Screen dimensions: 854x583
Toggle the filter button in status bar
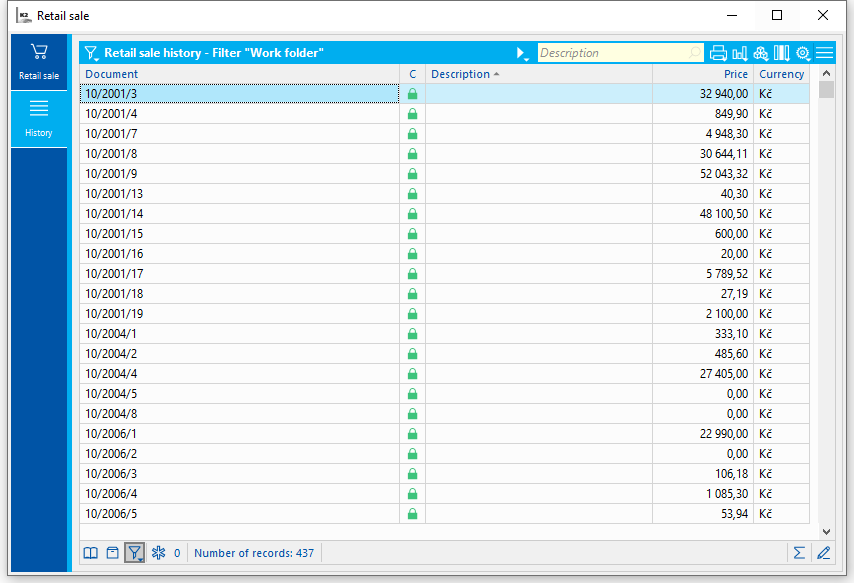coord(135,553)
